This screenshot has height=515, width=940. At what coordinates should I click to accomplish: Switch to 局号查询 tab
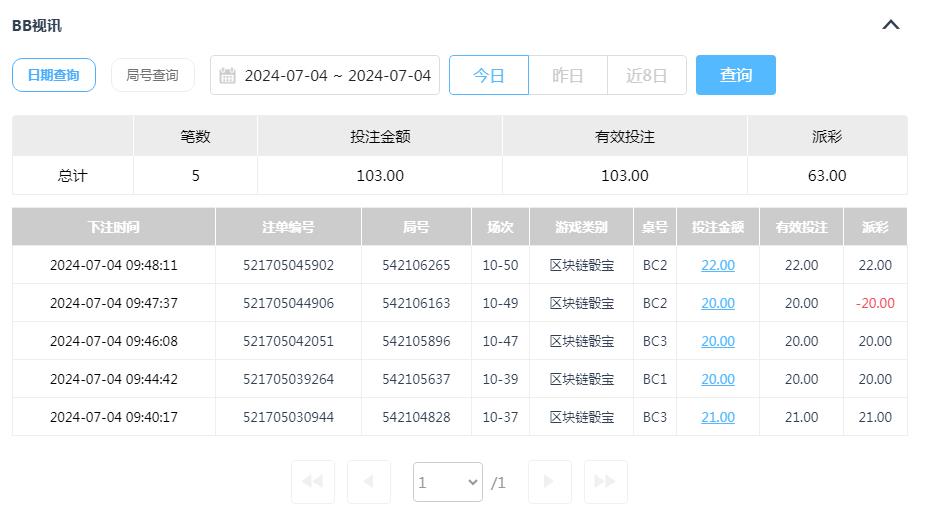point(152,75)
